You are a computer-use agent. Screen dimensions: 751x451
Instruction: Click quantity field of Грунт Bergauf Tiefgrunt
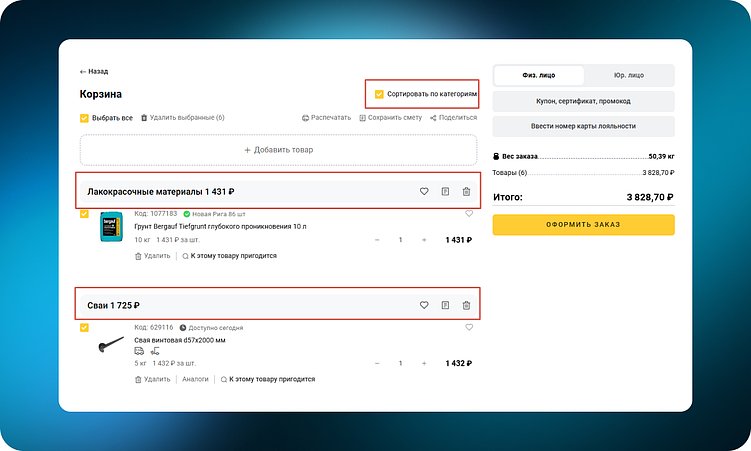coord(400,240)
